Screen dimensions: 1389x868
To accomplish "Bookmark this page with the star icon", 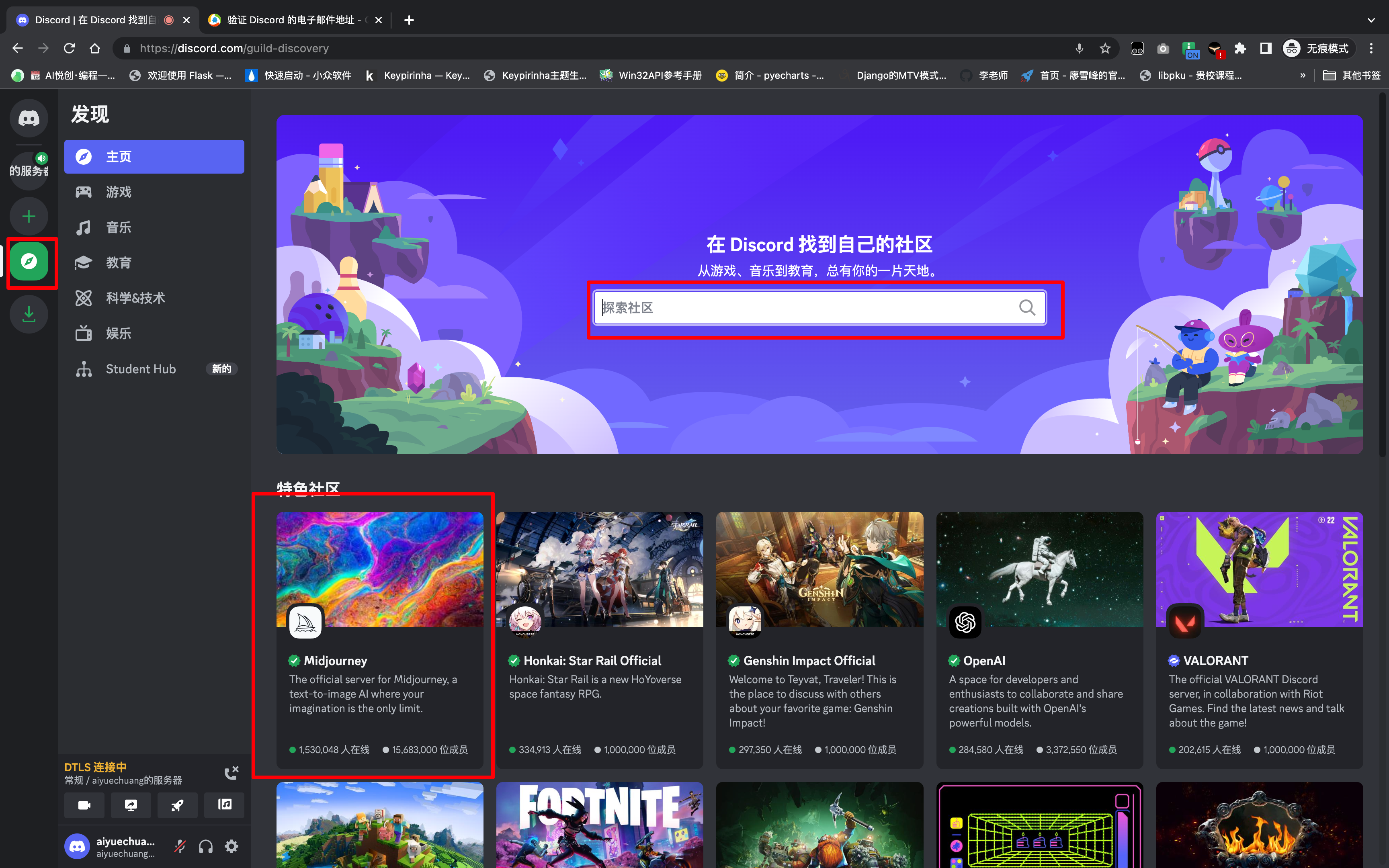I will (x=1106, y=48).
